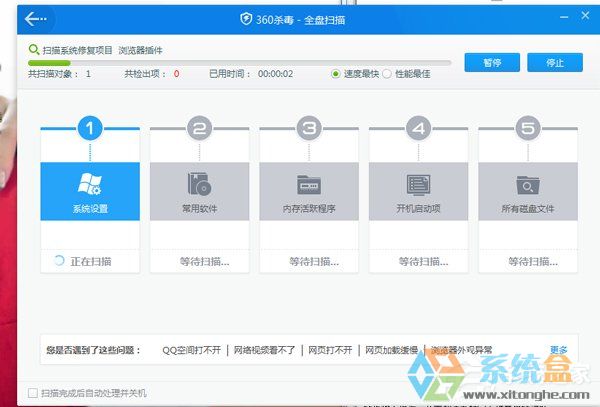The width and height of the screenshot is (600, 407).
Task: Pause the scan with 暂停 button
Action: 492,62
